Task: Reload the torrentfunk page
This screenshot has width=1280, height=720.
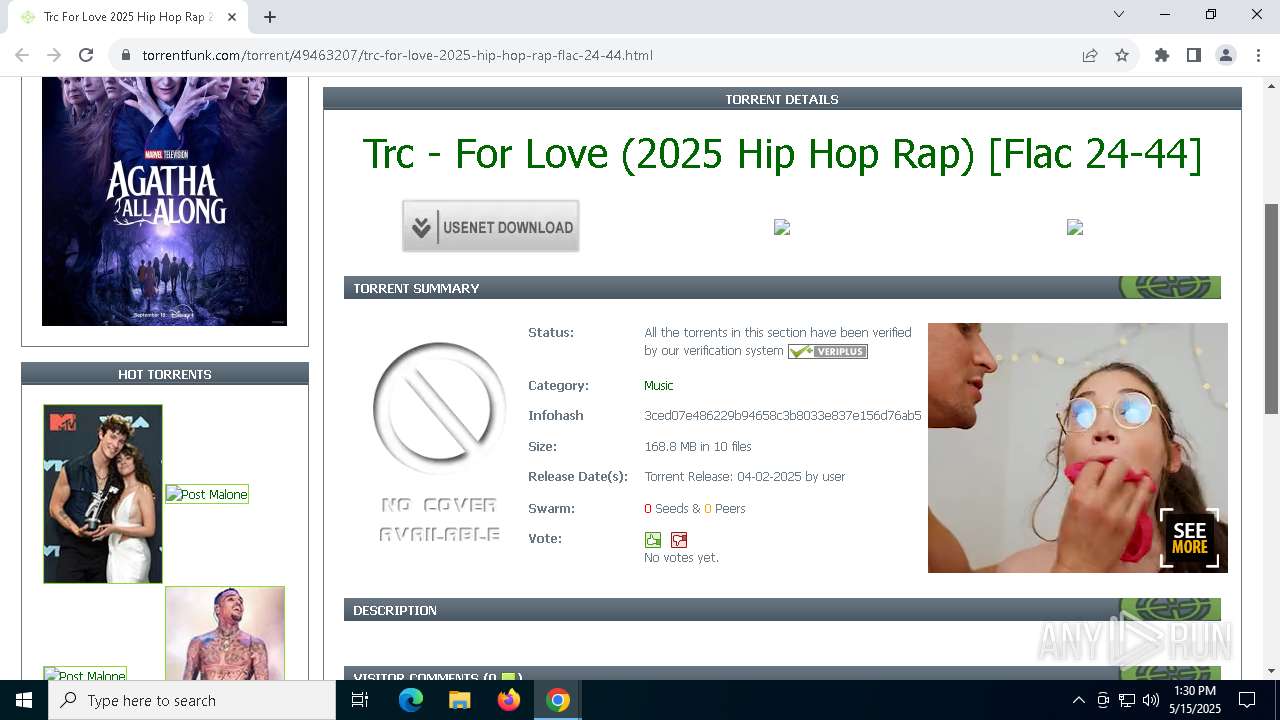Action: pos(86,55)
